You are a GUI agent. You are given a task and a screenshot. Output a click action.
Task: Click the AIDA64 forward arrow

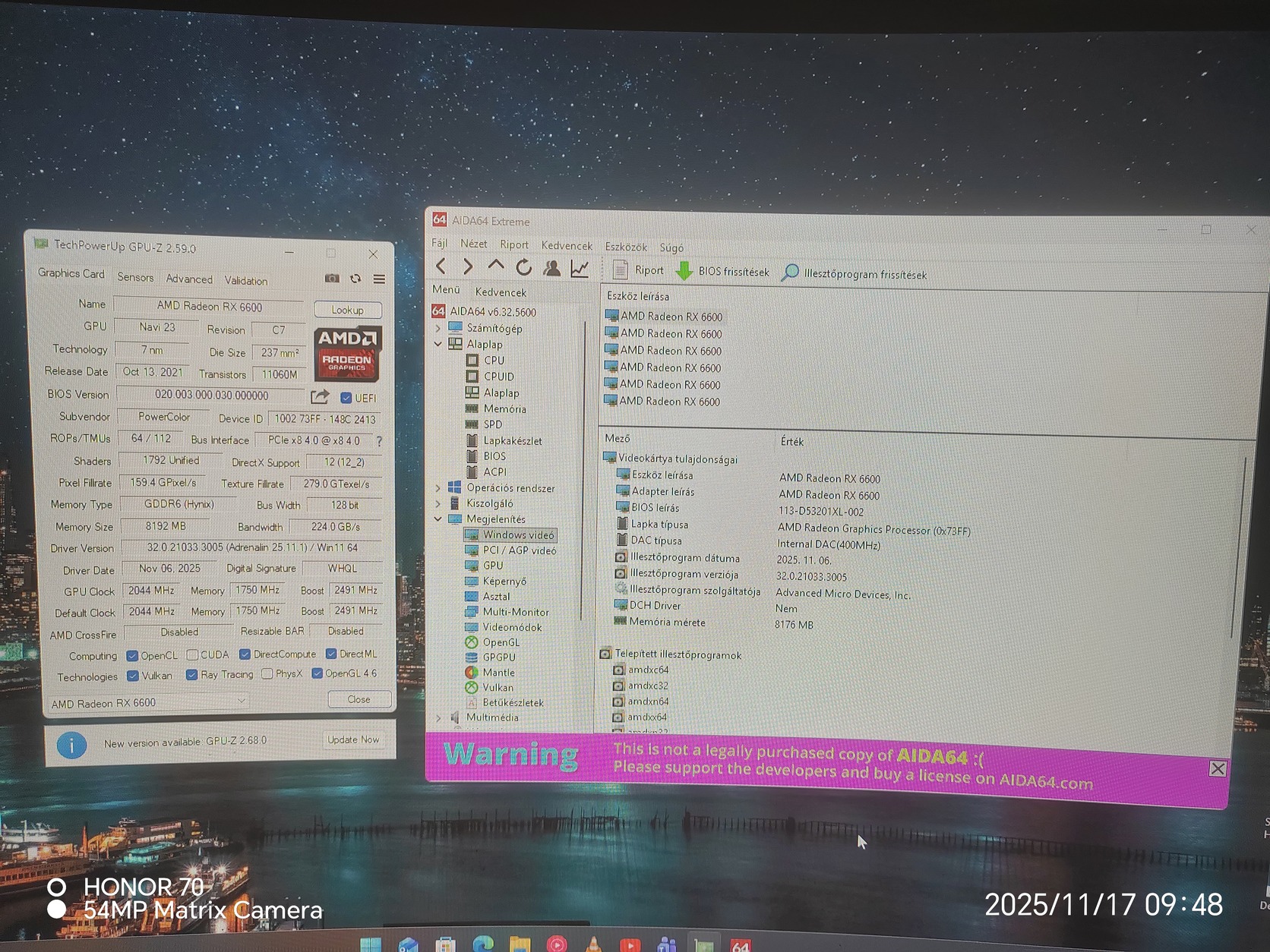click(468, 266)
